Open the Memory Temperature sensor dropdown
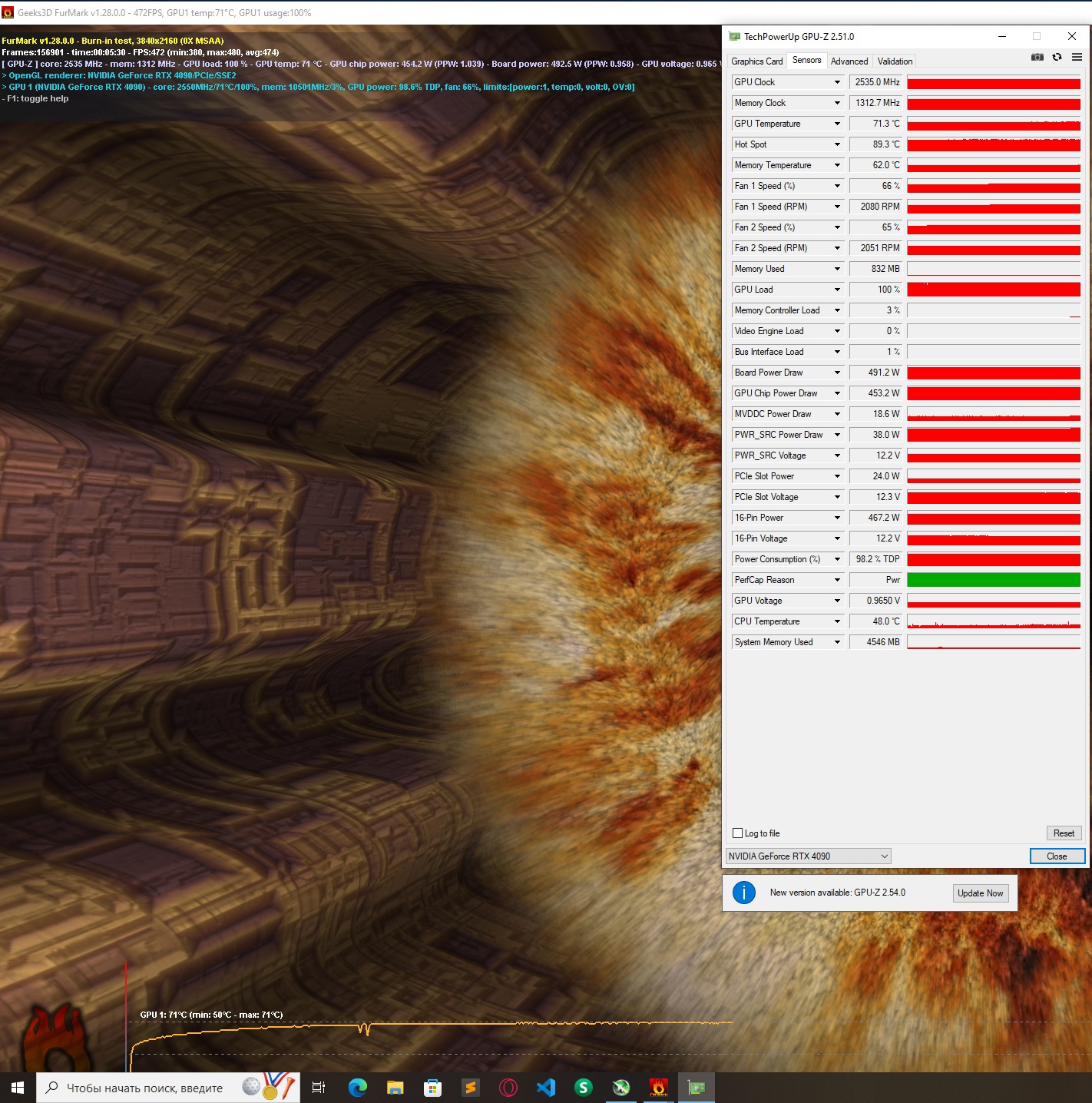Screen dimensions: 1092x1103 (837, 165)
